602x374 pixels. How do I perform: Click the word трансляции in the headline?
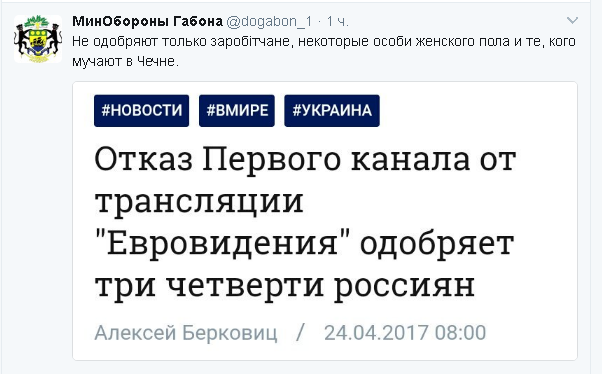(199, 202)
